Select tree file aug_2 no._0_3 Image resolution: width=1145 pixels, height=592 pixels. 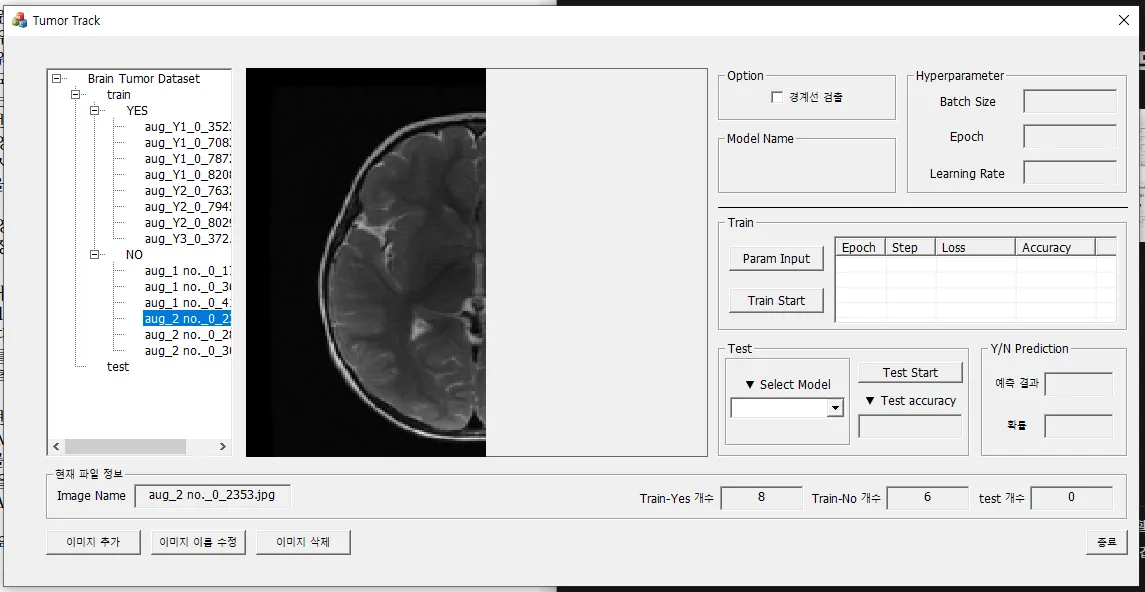(188, 351)
